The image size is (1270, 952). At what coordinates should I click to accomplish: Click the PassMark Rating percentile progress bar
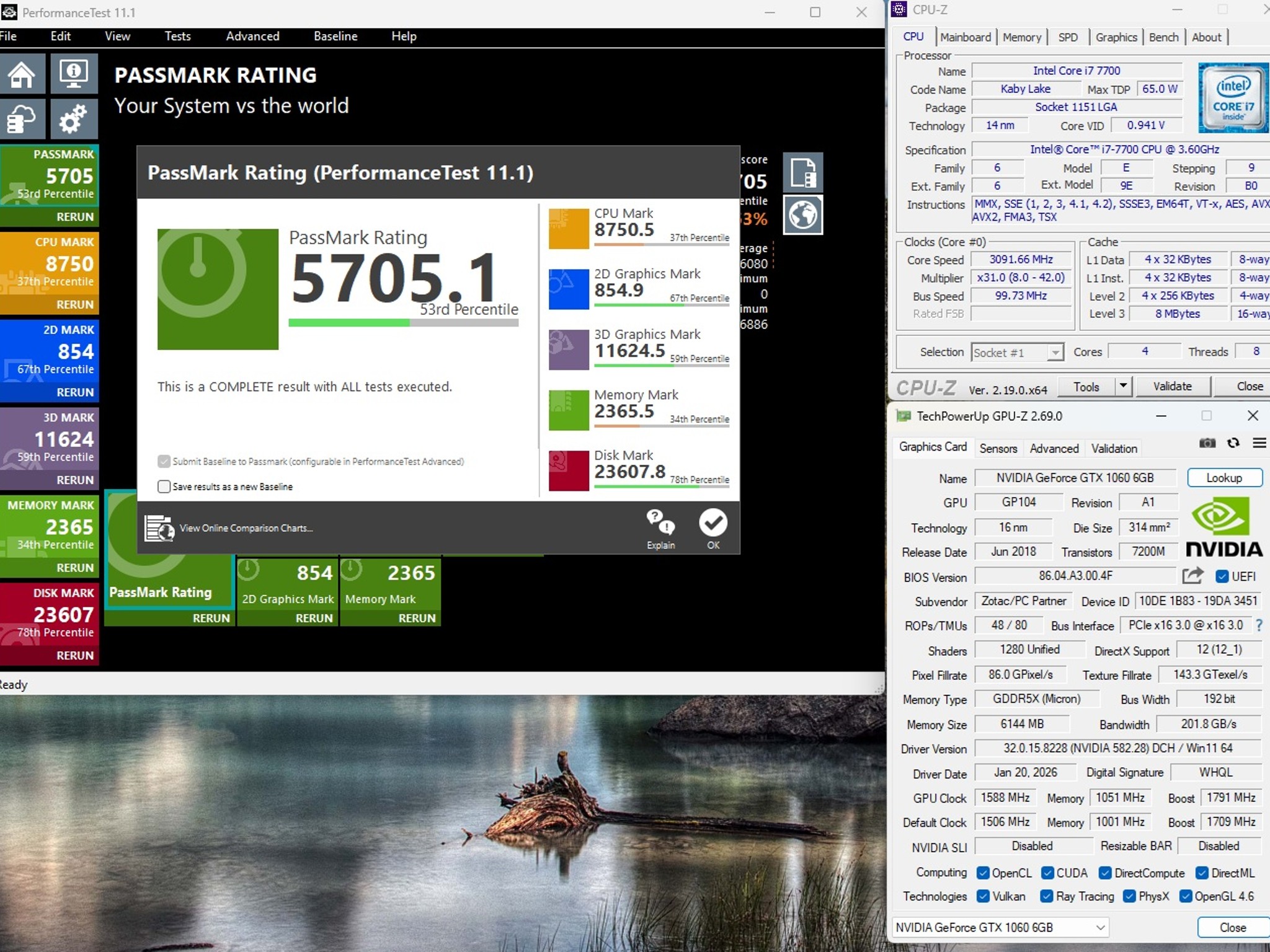tap(403, 323)
